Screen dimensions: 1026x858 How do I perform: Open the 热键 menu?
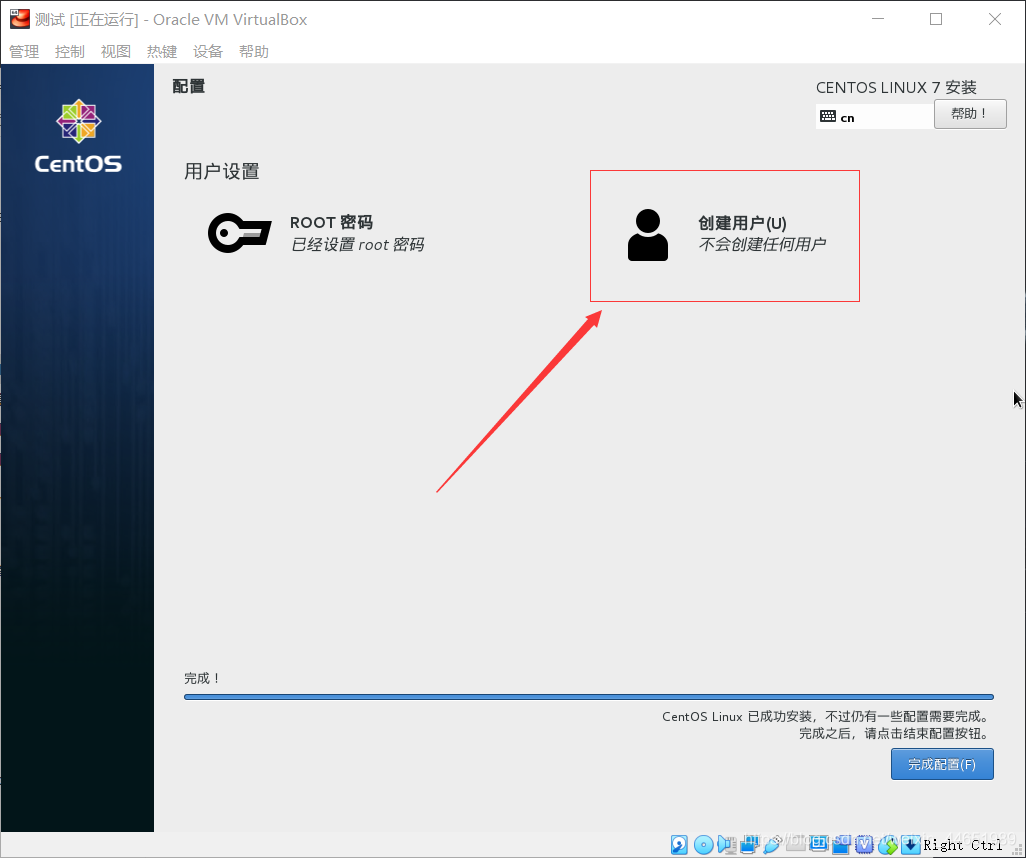point(162,52)
